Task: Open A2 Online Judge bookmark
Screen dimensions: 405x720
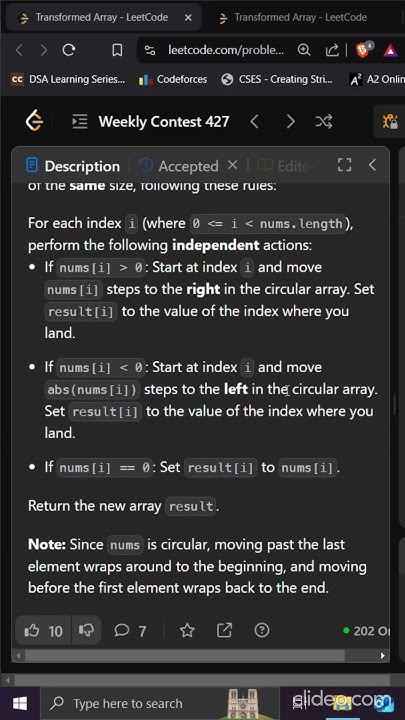Action: (377, 79)
